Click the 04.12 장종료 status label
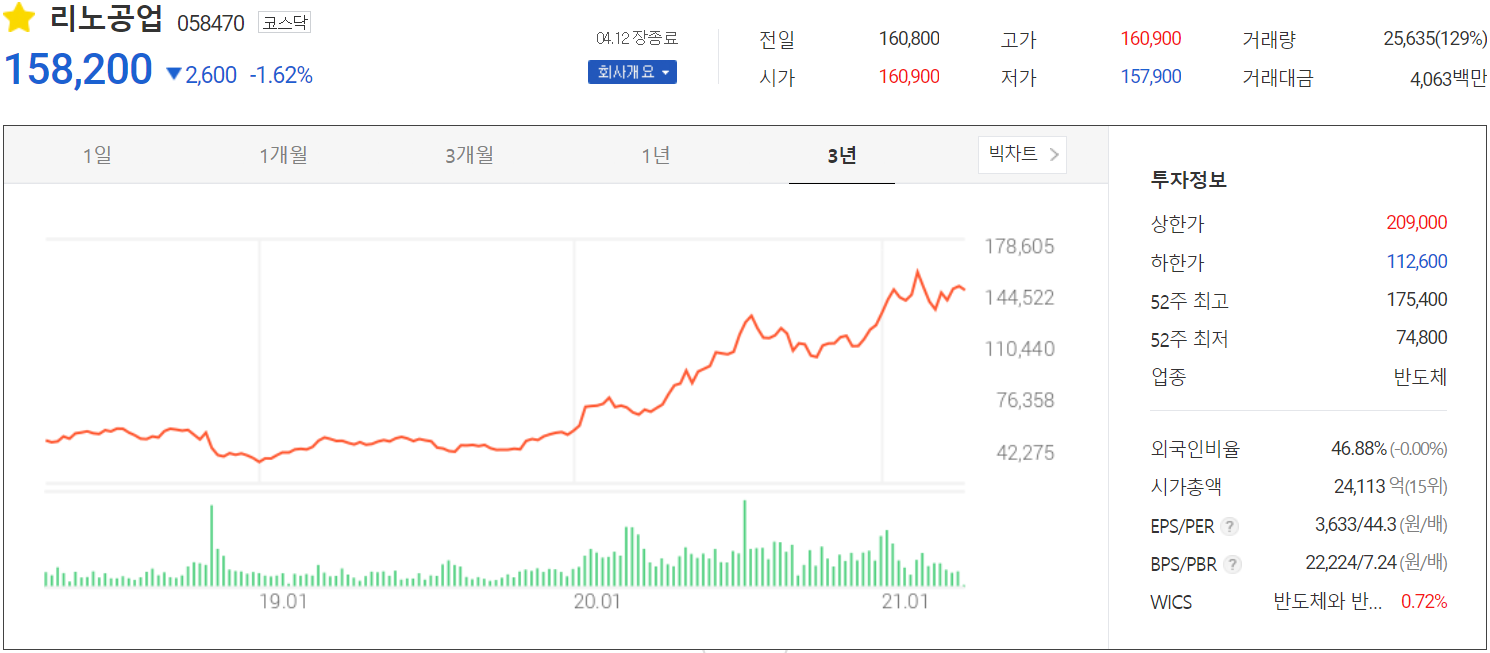1490x653 pixels. (637, 38)
